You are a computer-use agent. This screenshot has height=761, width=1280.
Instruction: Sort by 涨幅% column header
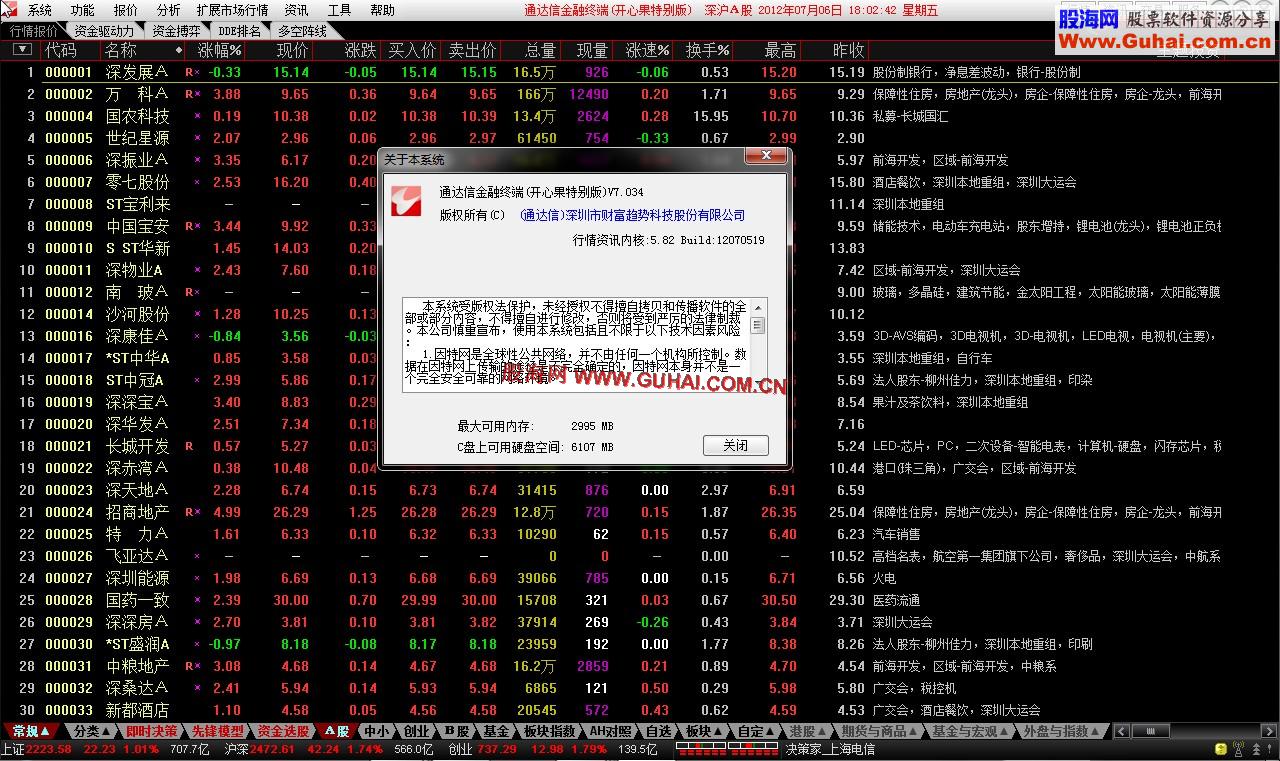(220, 50)
